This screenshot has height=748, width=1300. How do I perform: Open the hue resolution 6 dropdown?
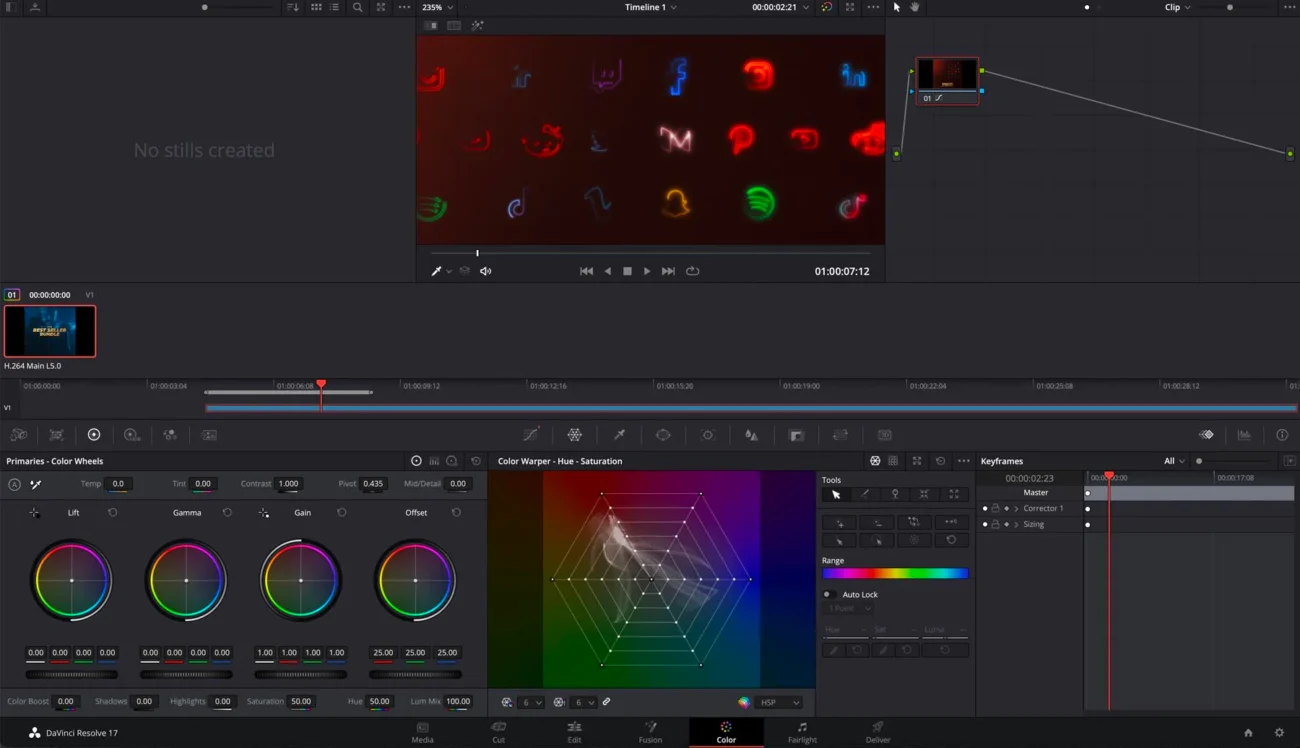(531, 702)
